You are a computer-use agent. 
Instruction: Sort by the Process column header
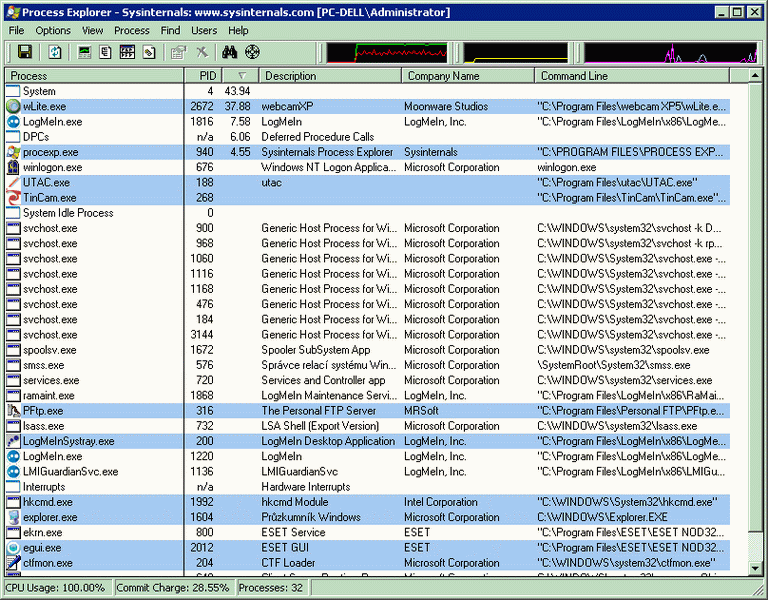pyautogui.click(x=95, y=76)
